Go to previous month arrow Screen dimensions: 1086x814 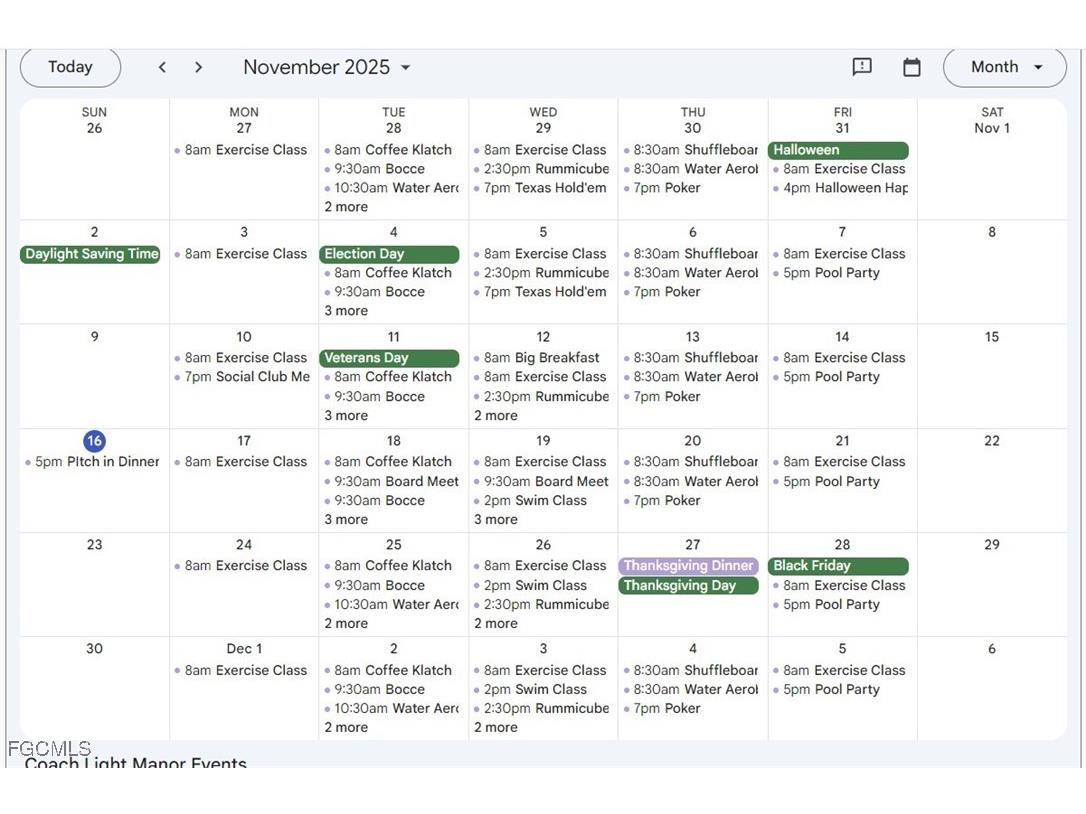click(162, 67)
